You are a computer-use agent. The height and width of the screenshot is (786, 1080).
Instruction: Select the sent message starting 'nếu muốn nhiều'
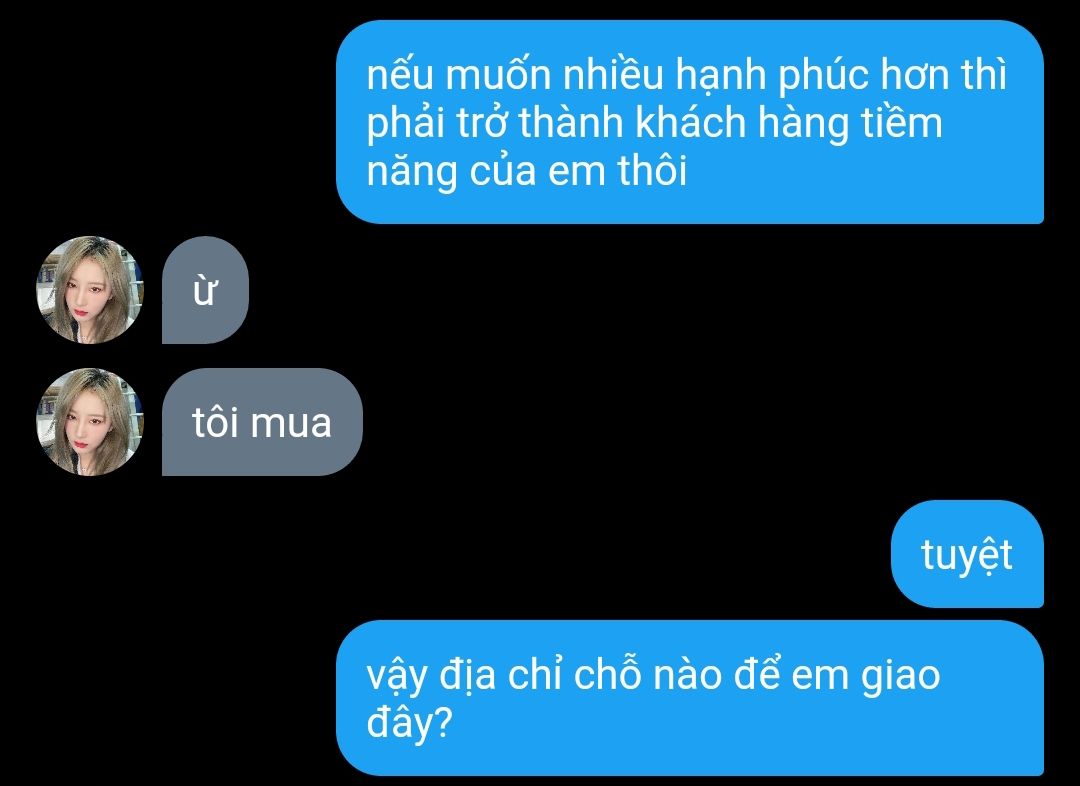tap(690, 122)
